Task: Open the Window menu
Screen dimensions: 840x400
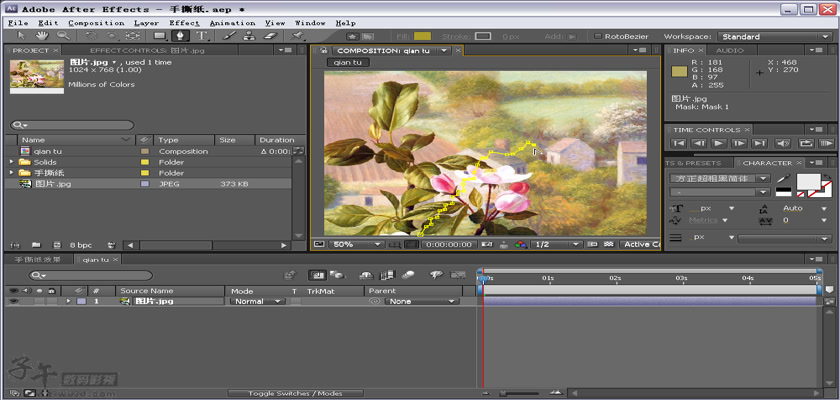Action: pyautogui.click(x=310, y=23)
